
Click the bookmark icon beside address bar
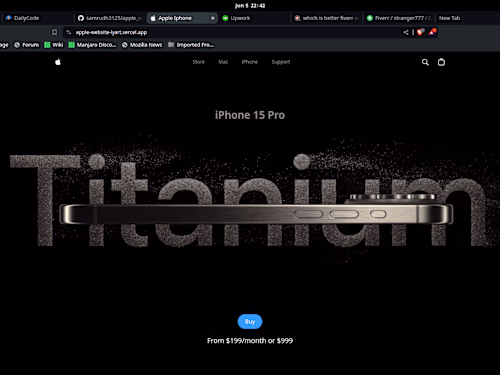coord(54,32)
